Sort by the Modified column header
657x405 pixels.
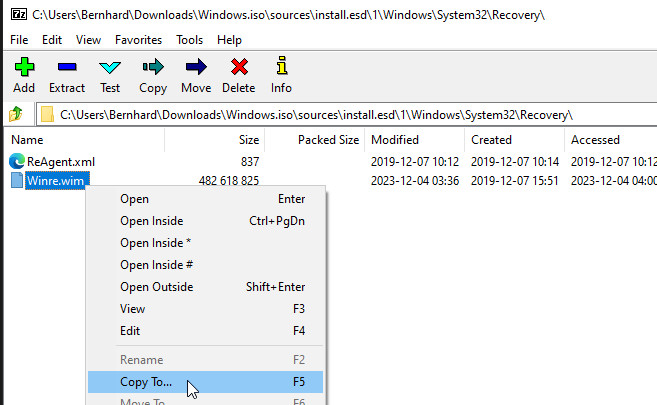pos(394,140)
